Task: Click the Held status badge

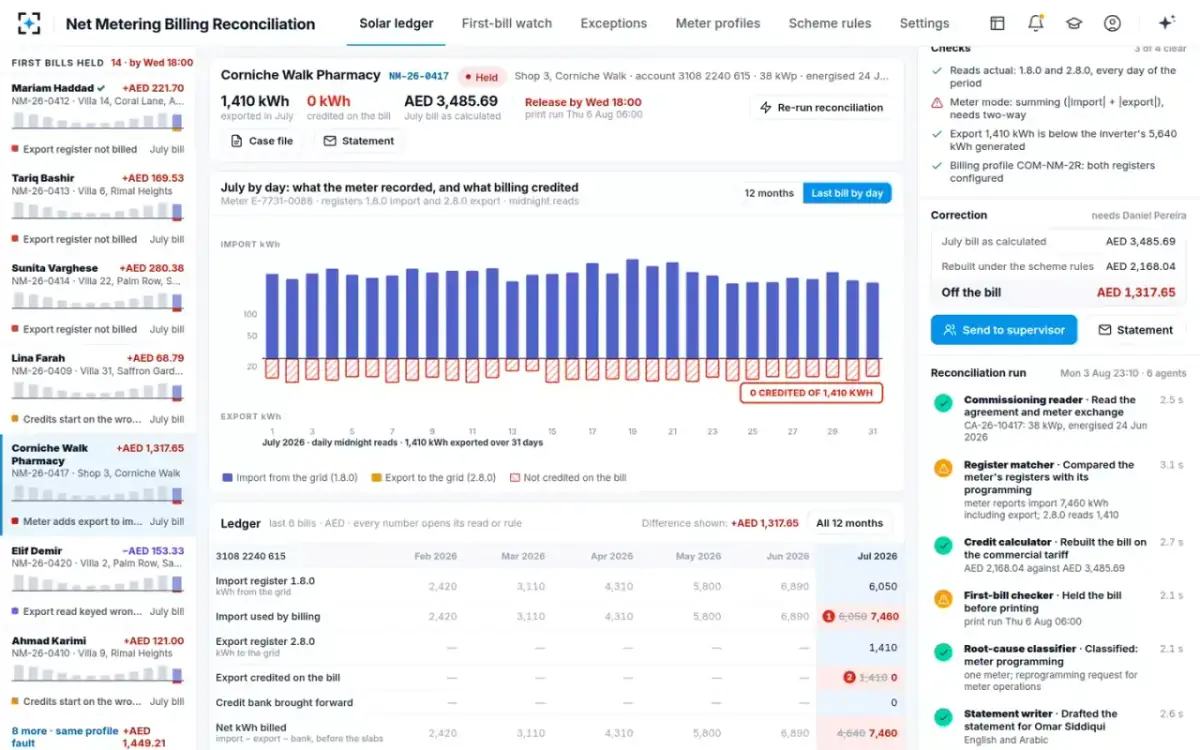Action: click(481, 76)
